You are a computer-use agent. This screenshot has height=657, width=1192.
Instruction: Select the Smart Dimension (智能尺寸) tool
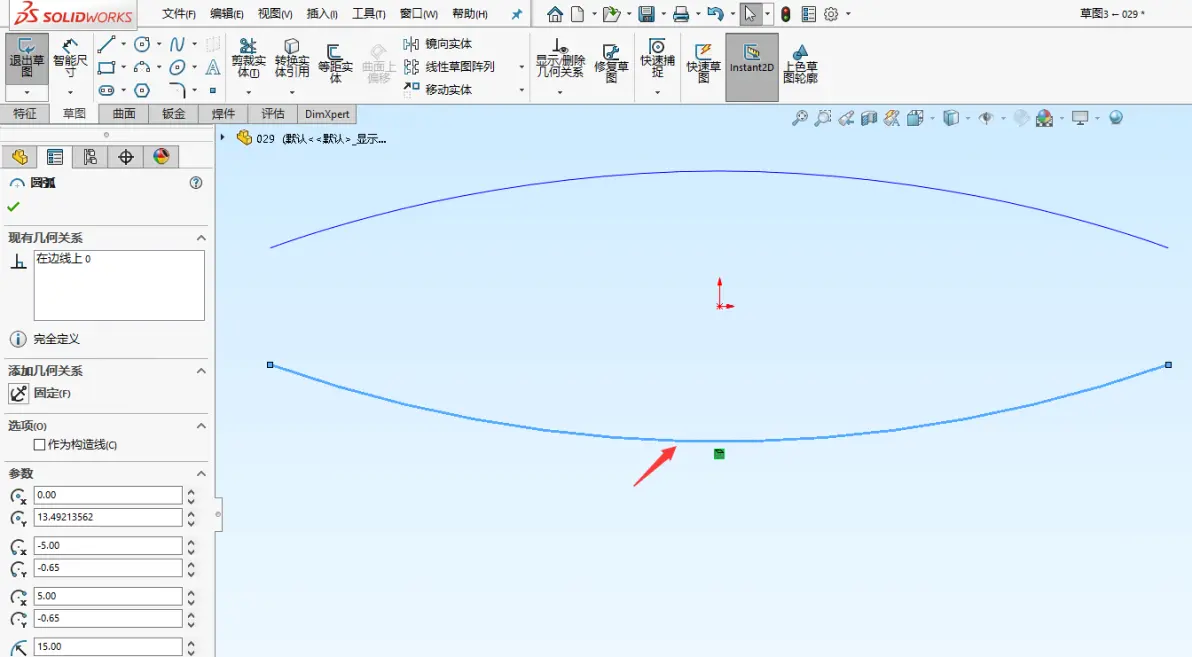(x=70, y=59)
